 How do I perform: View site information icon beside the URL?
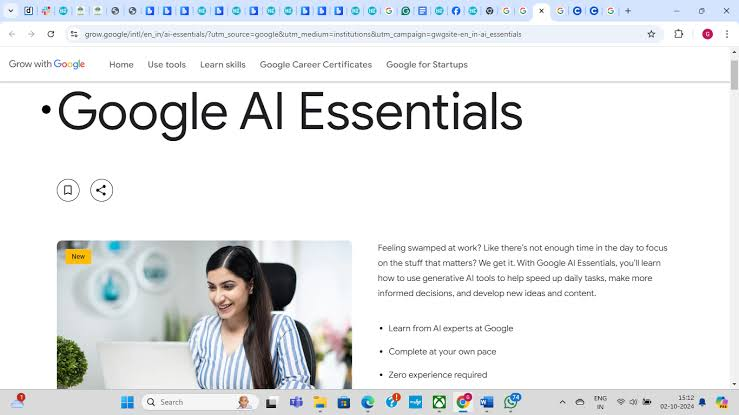click(74, 34)
